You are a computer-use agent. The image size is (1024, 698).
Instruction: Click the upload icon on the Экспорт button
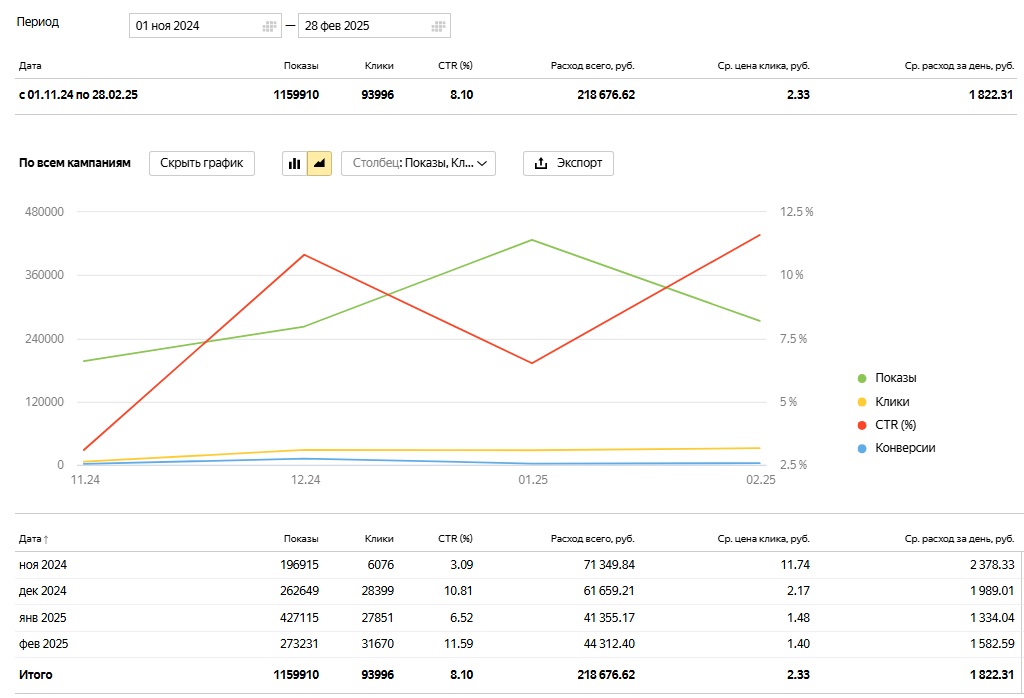click(x=541, y=163)
